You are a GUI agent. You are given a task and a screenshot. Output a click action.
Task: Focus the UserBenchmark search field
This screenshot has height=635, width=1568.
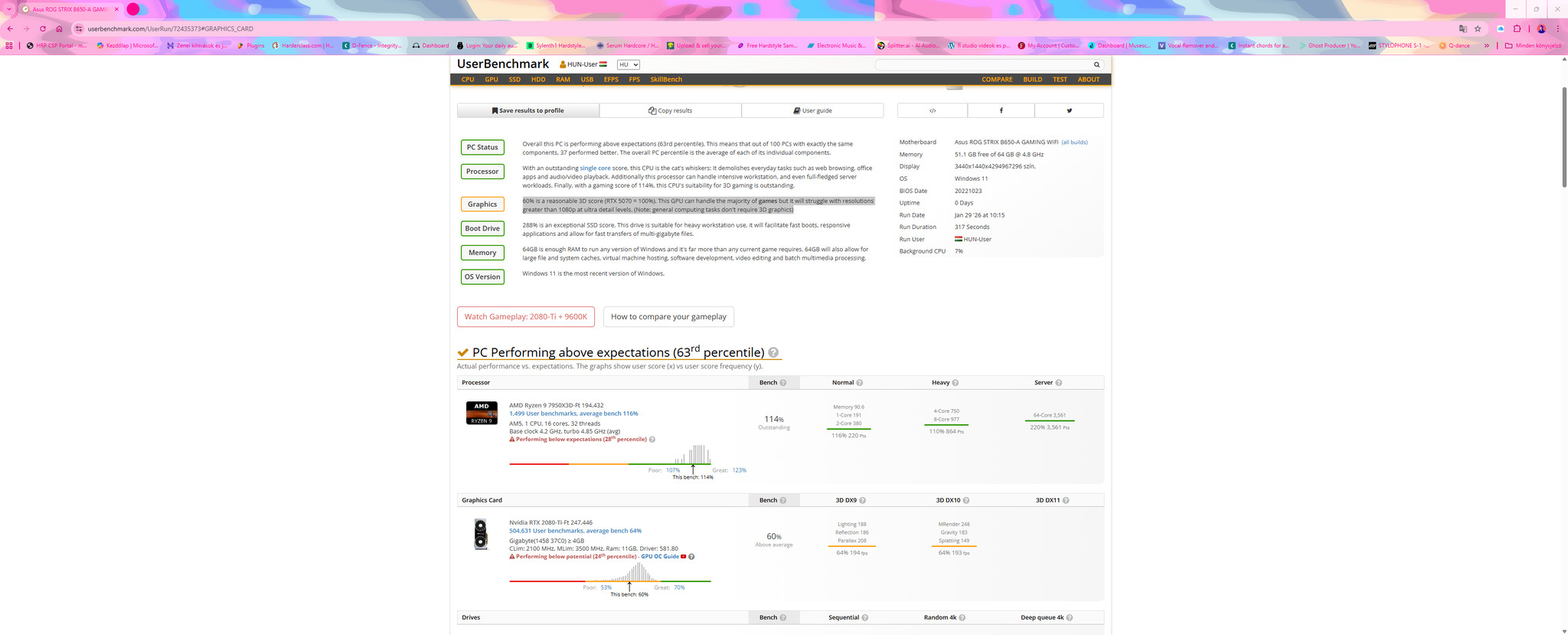[x=983, y=65]
